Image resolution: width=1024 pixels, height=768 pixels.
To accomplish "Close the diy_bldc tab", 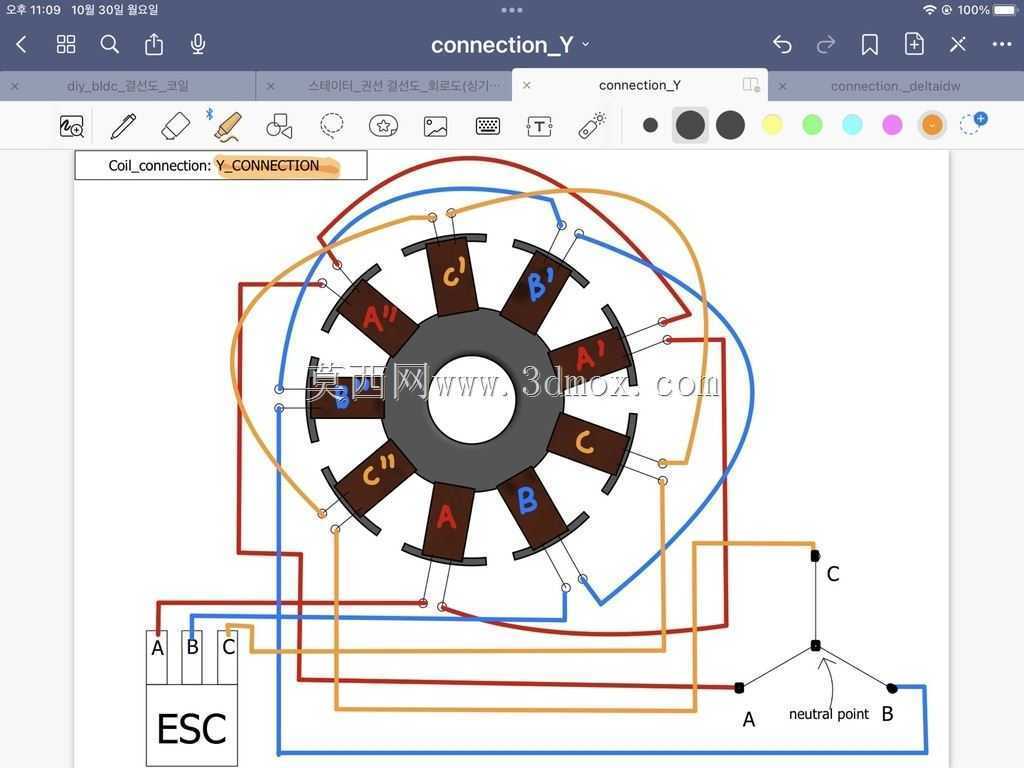I will pos(15,86).
